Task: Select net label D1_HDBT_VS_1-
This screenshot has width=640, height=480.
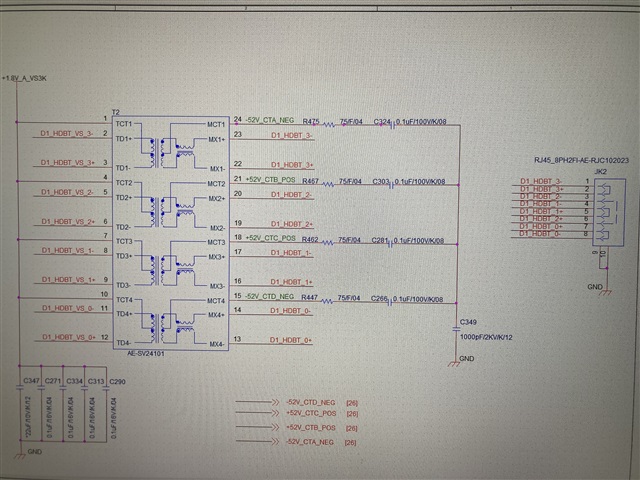Action: coord(68,250)
